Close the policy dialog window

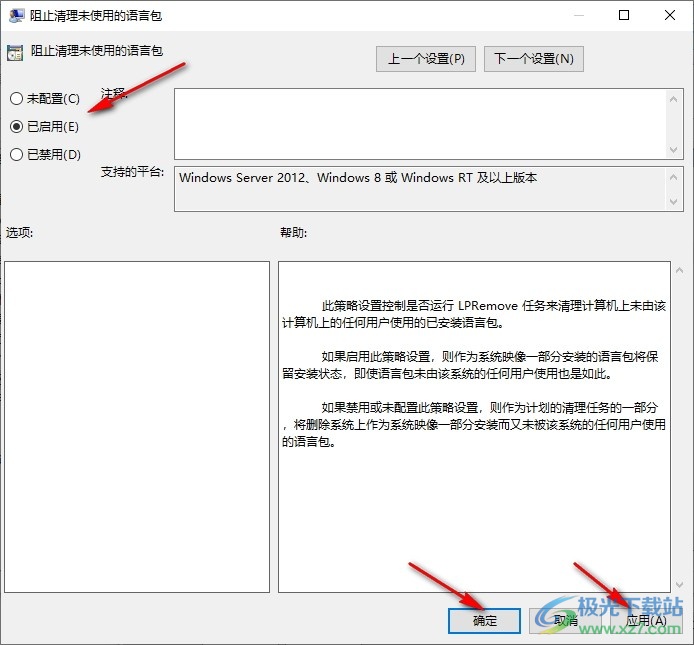[x=670, y=15]
